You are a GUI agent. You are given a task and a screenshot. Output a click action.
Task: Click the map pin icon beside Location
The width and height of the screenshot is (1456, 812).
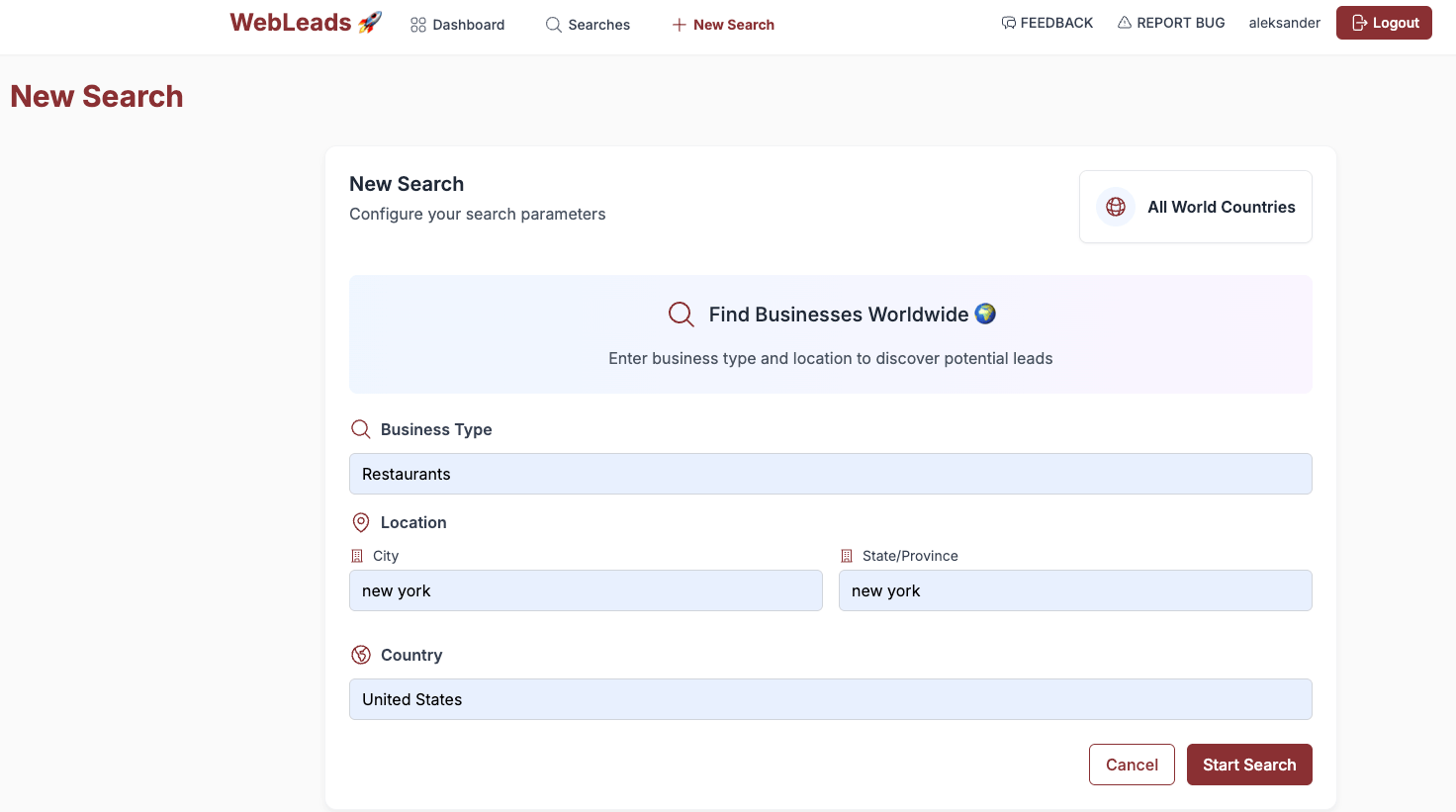[361, 522]
